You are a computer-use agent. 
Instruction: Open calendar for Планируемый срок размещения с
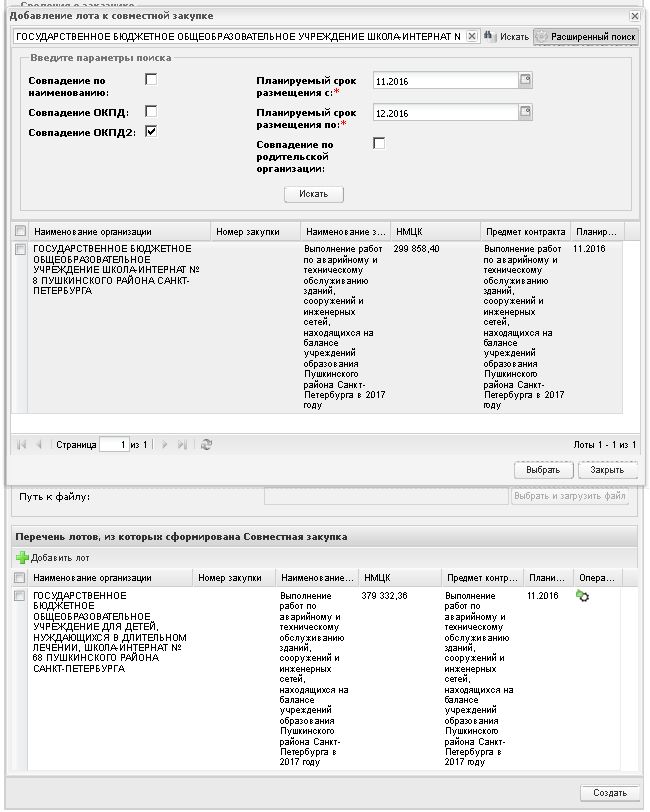click(525, 80)
